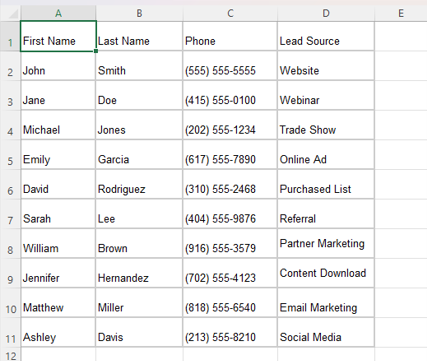Select the Content Download cell
Viewport: 427px width, 361px height.
326,273
